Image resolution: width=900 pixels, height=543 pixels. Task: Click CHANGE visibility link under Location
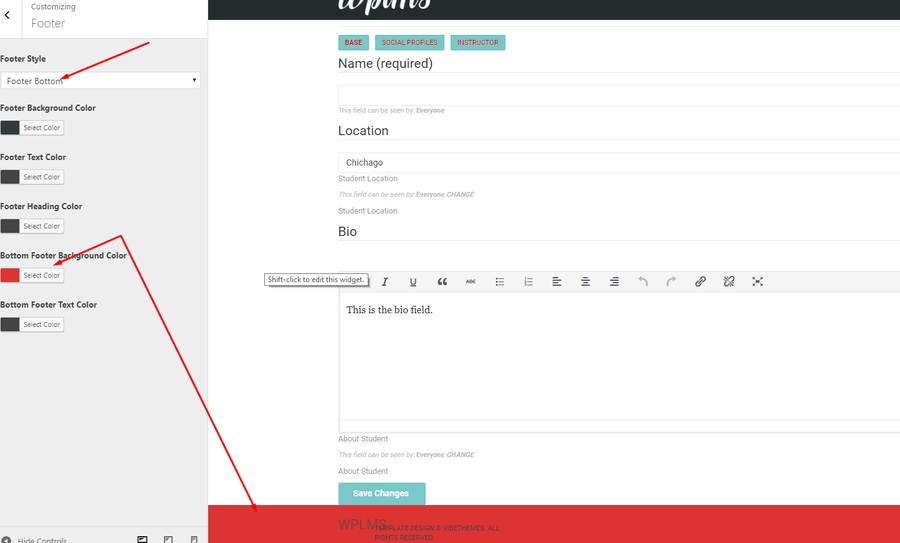pyautogui.click(x=460, y=195)
